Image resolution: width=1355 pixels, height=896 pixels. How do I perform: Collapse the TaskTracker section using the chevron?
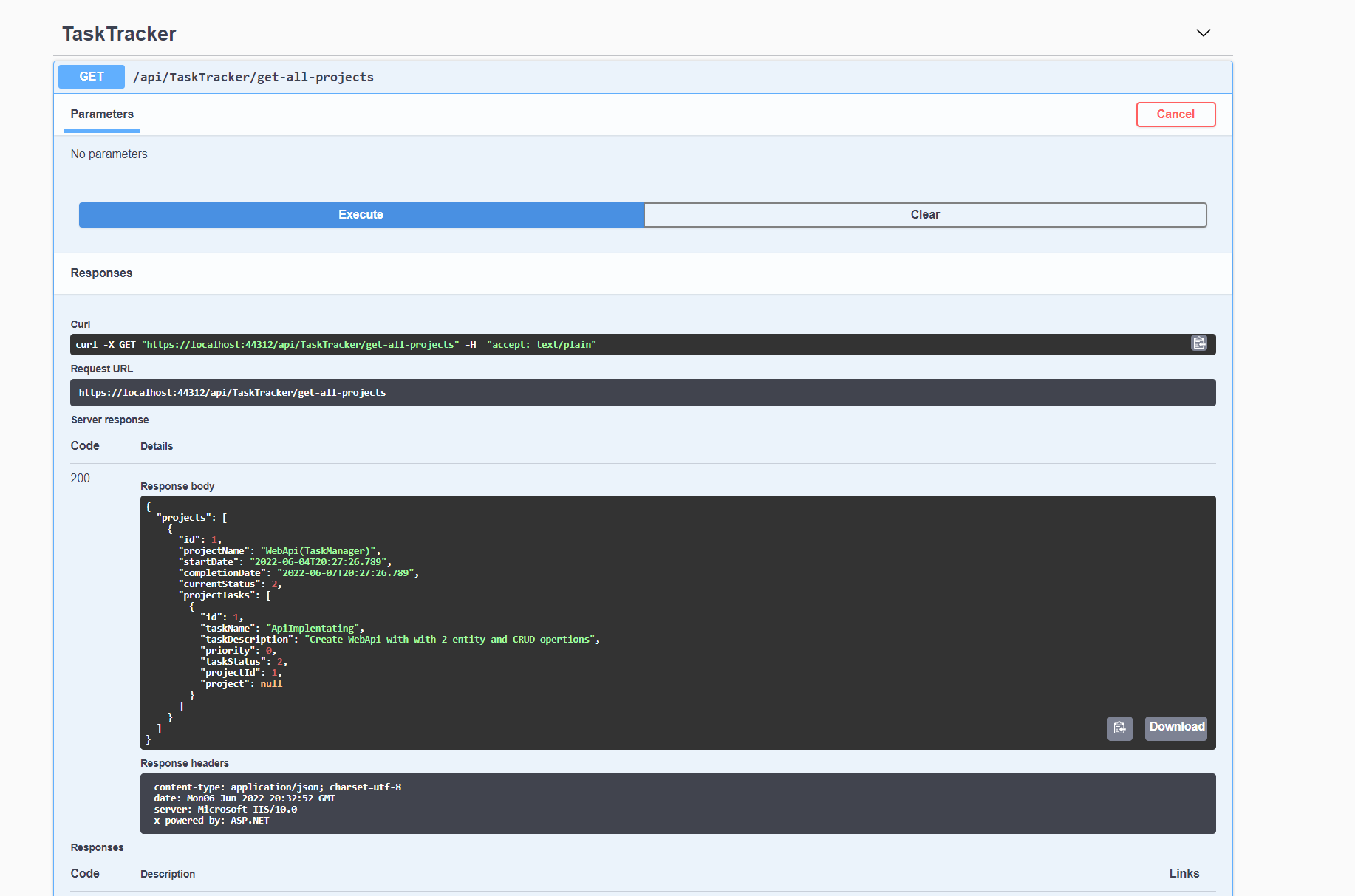point(1203,33)
